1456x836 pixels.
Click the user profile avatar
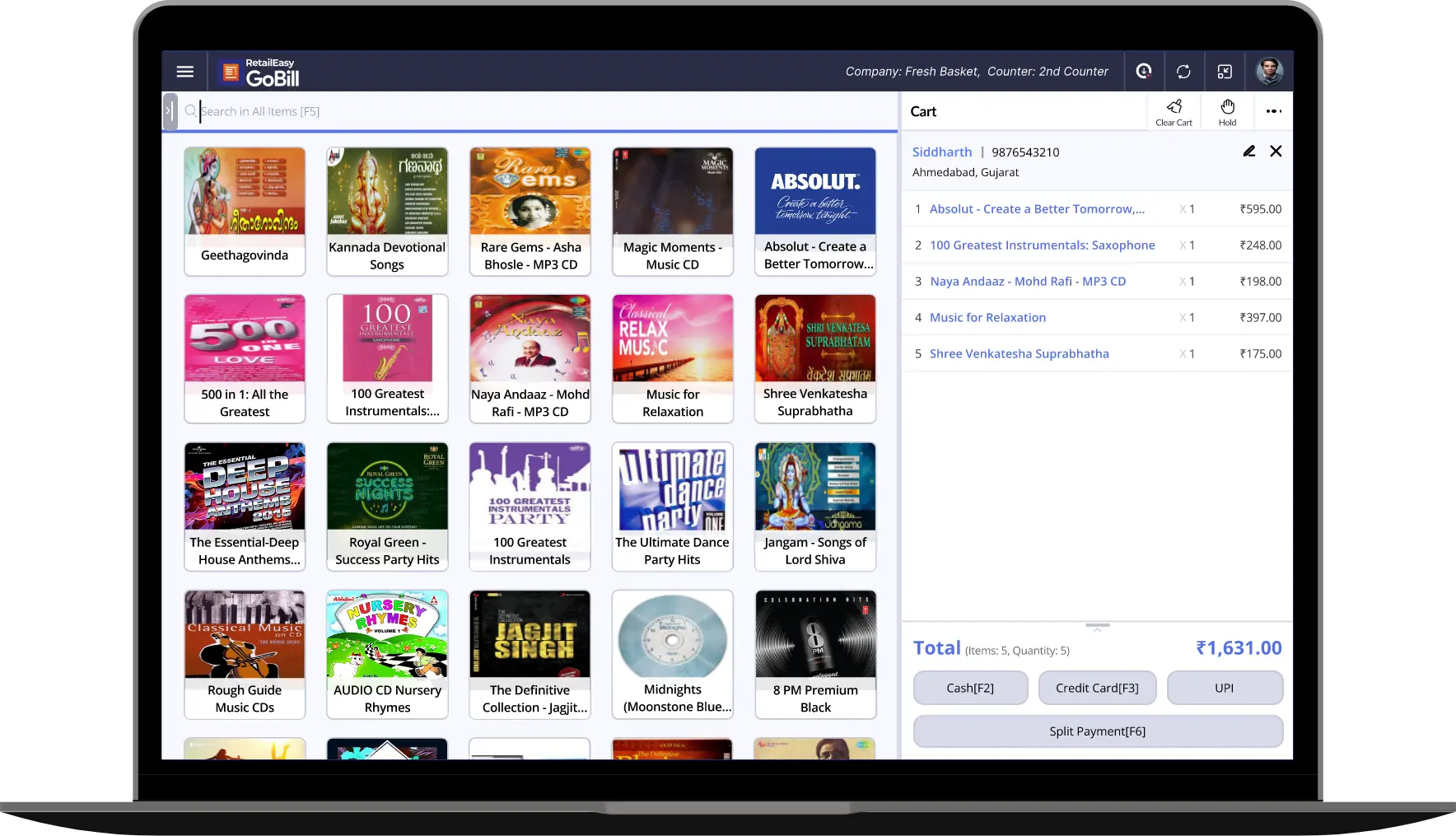point(1269,72)
